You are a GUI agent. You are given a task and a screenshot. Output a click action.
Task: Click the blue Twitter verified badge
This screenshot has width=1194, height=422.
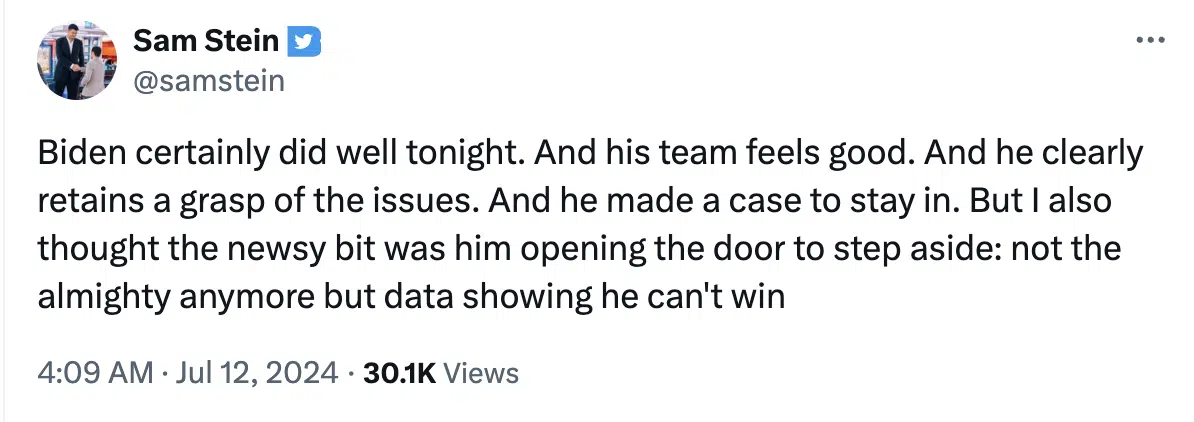click(304, 42)
